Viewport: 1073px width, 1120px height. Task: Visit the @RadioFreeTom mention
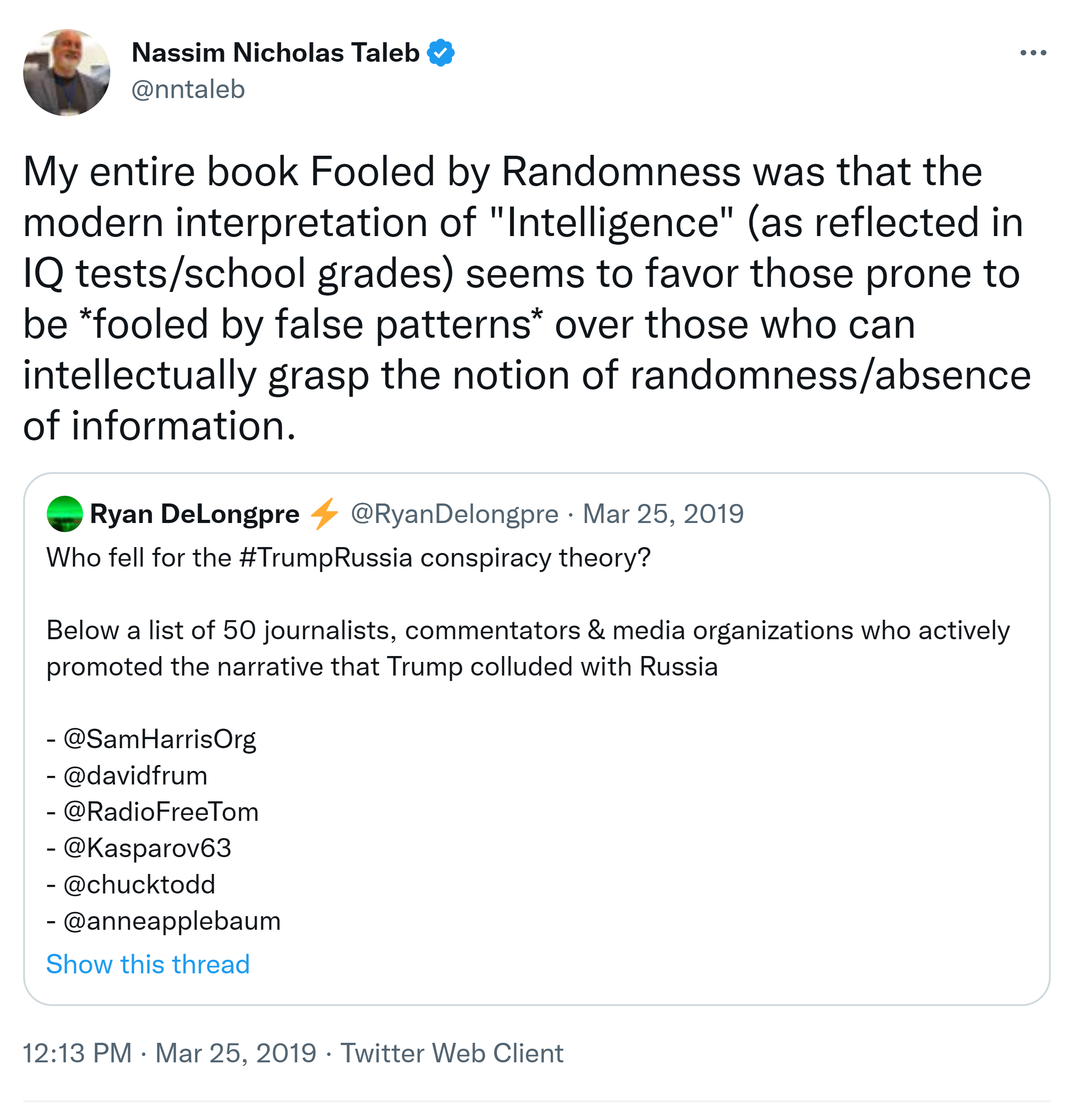(x=161, y=811)
